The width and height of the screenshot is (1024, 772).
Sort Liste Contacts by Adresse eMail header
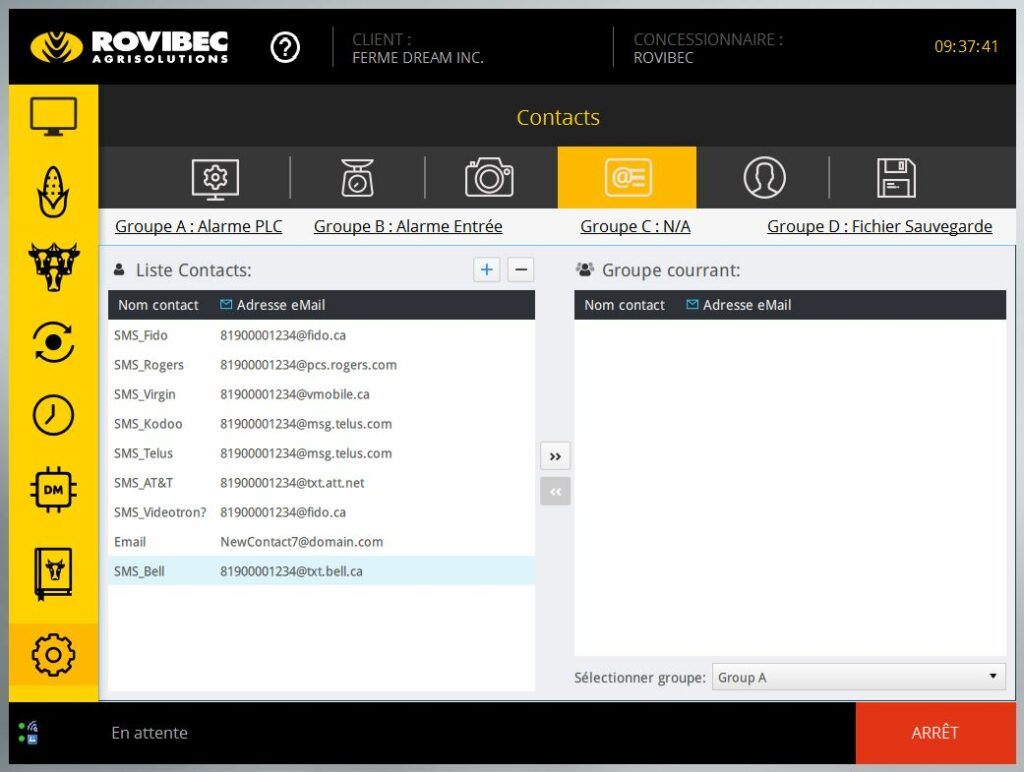[x=272, y=305]
